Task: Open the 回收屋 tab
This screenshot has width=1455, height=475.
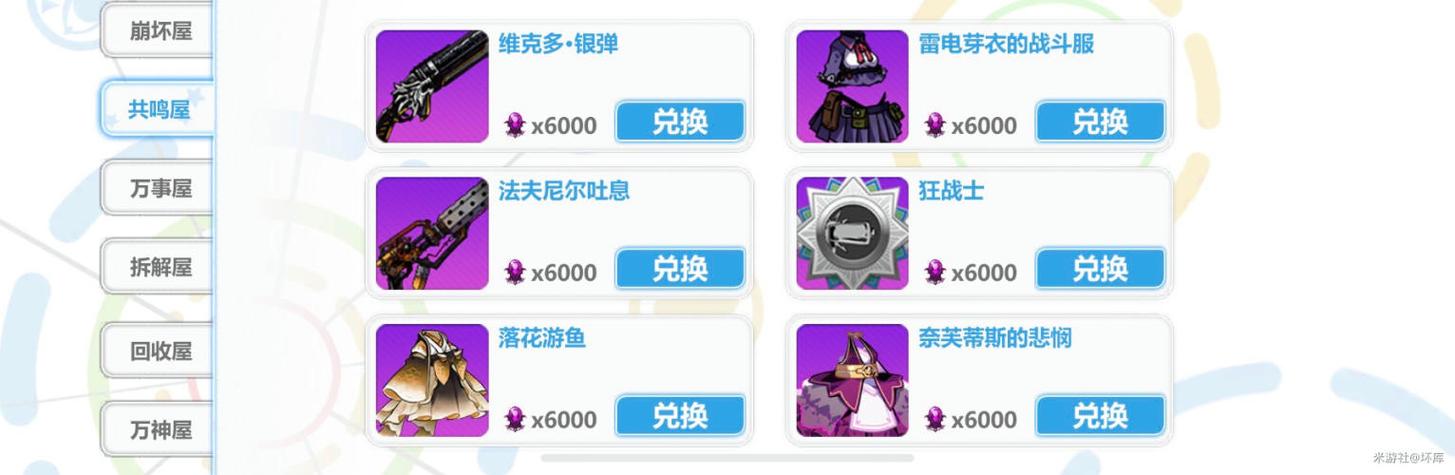Action: pos(160,351)
